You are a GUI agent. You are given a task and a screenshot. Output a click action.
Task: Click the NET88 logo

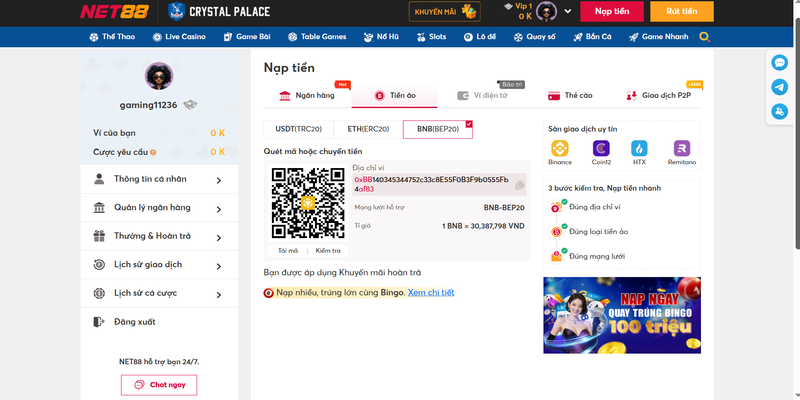pyautogui.click(x=114, y=11)
